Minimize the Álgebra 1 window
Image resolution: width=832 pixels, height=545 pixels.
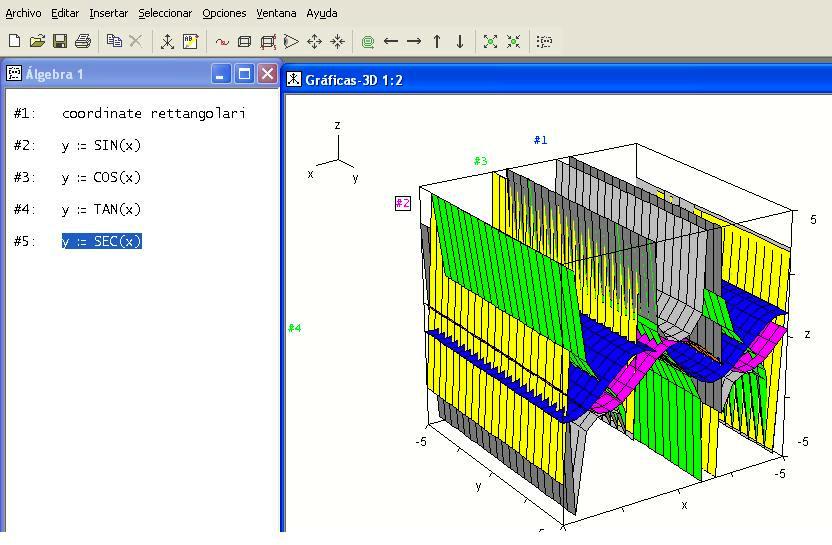(x=220, y=74)
